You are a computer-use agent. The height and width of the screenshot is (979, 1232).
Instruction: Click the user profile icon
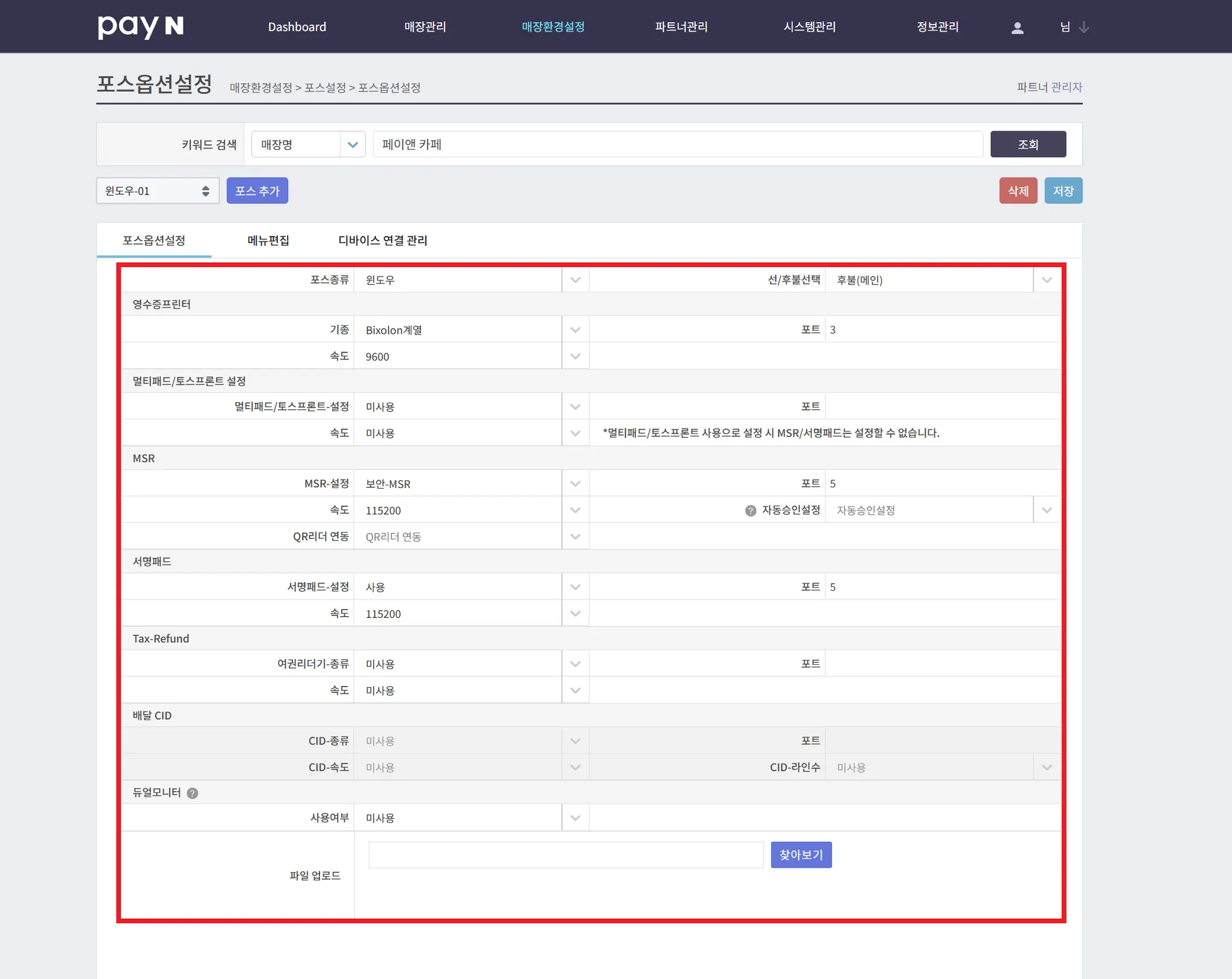(1017, 28)
